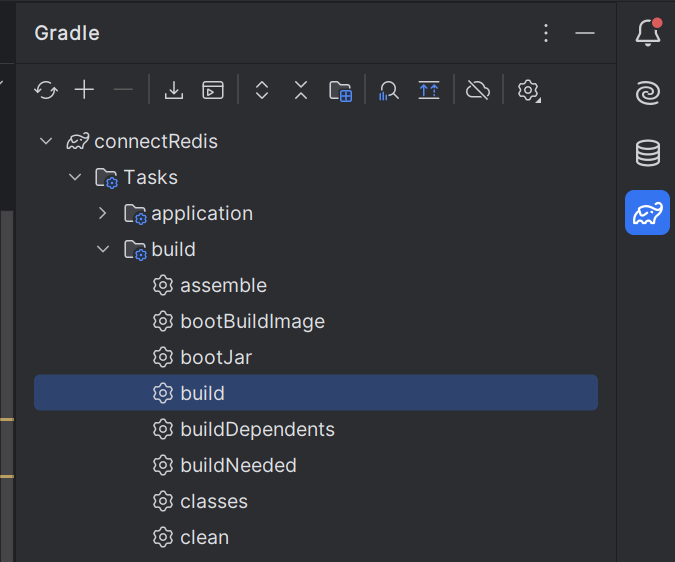Click the plus icon to link Gradle project

pos(84,90)
